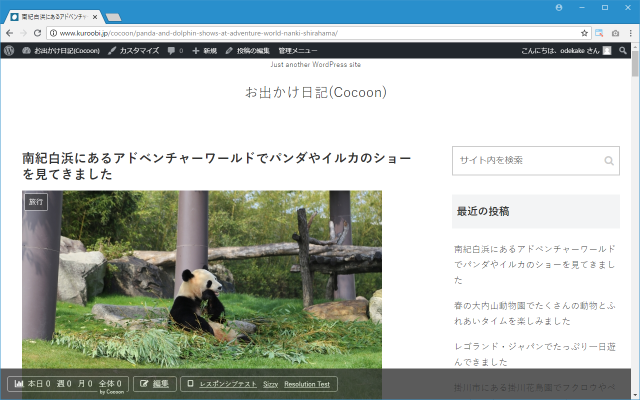Click 新規 to add new content
This screenshot has width=640, height=400.
pyautogui.click(x=204, y=51)
